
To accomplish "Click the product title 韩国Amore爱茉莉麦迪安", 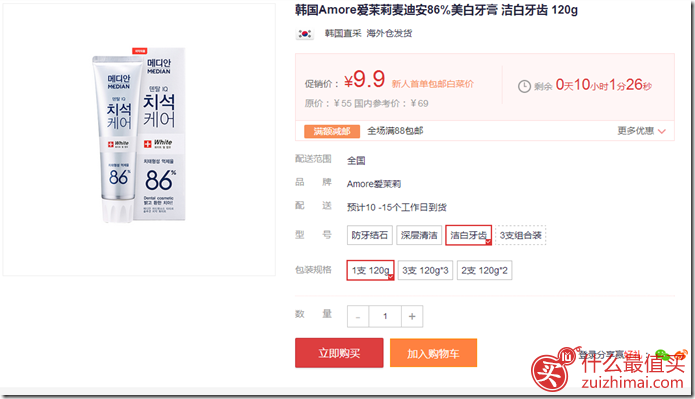I will click(x=436, y=10).
